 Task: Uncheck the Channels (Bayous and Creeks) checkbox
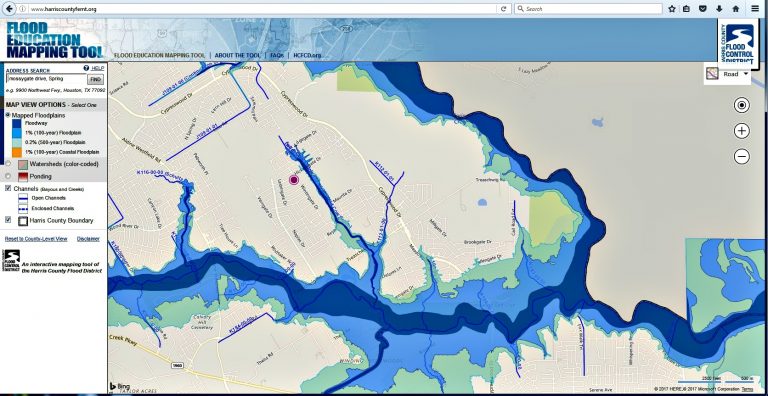pos(8,188)
